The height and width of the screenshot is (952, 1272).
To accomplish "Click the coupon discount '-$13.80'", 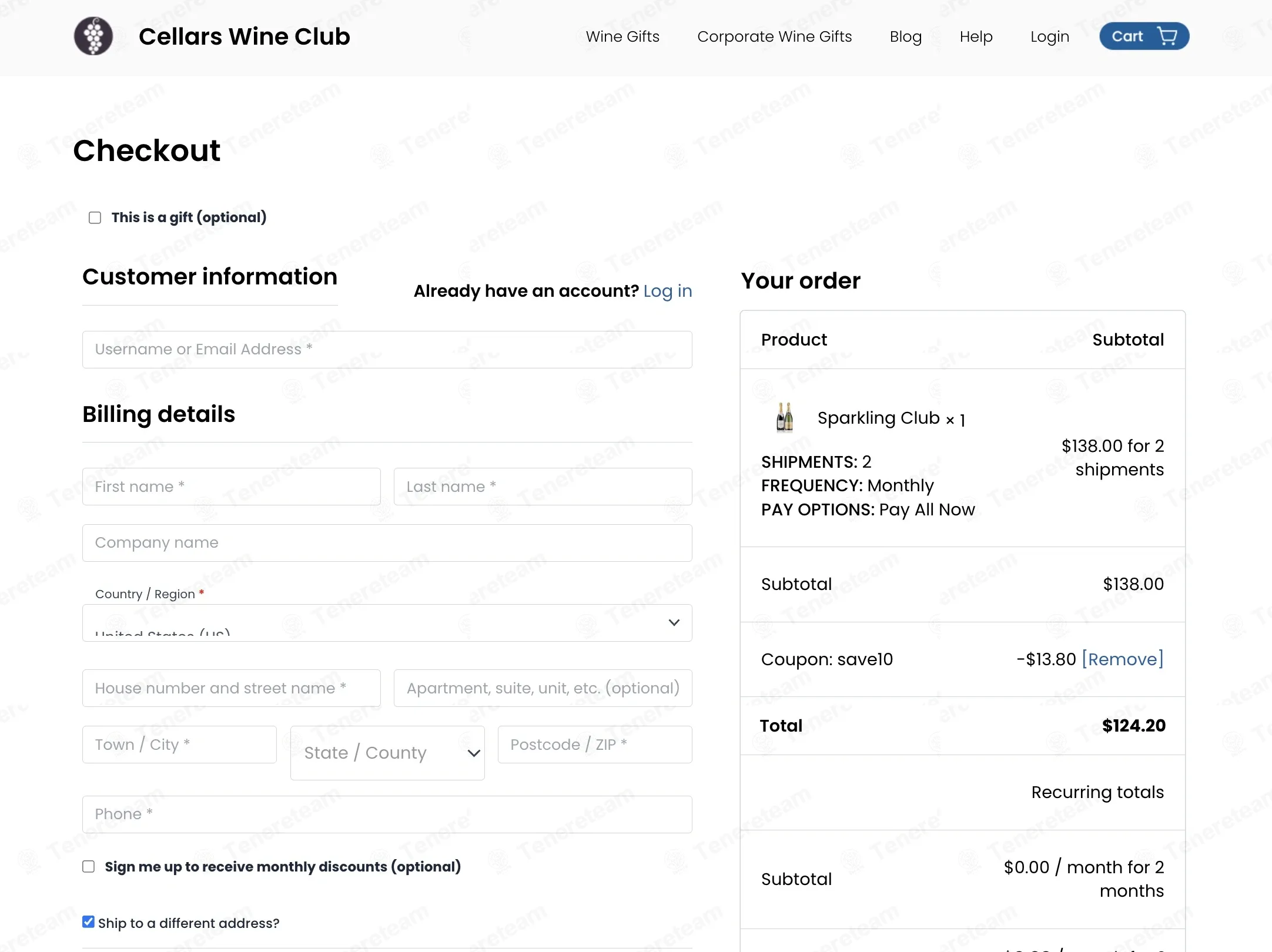I will coord(1046,659).
